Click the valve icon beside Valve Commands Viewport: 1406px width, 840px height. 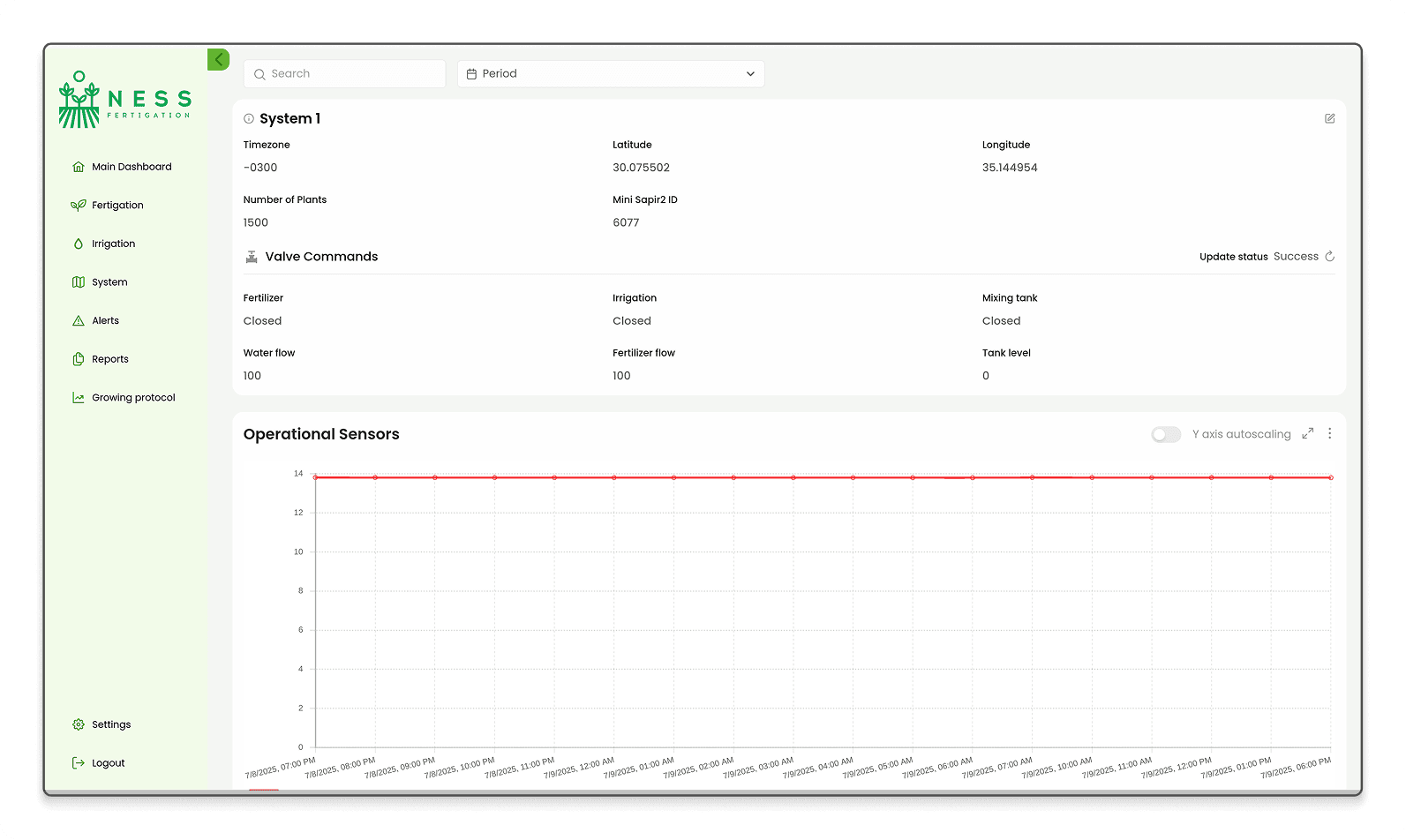[252, 257]
